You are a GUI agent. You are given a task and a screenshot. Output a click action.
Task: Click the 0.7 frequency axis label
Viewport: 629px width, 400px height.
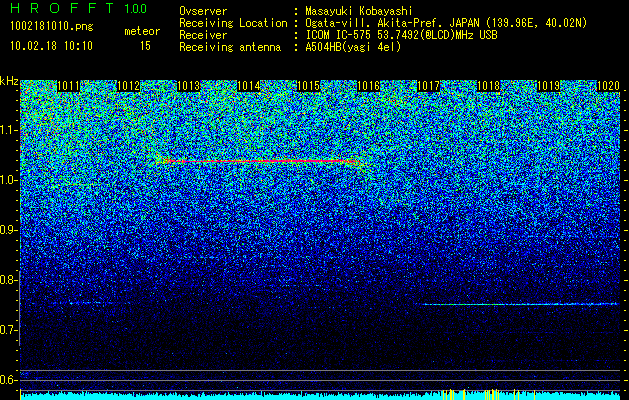[x=8, y=330]
